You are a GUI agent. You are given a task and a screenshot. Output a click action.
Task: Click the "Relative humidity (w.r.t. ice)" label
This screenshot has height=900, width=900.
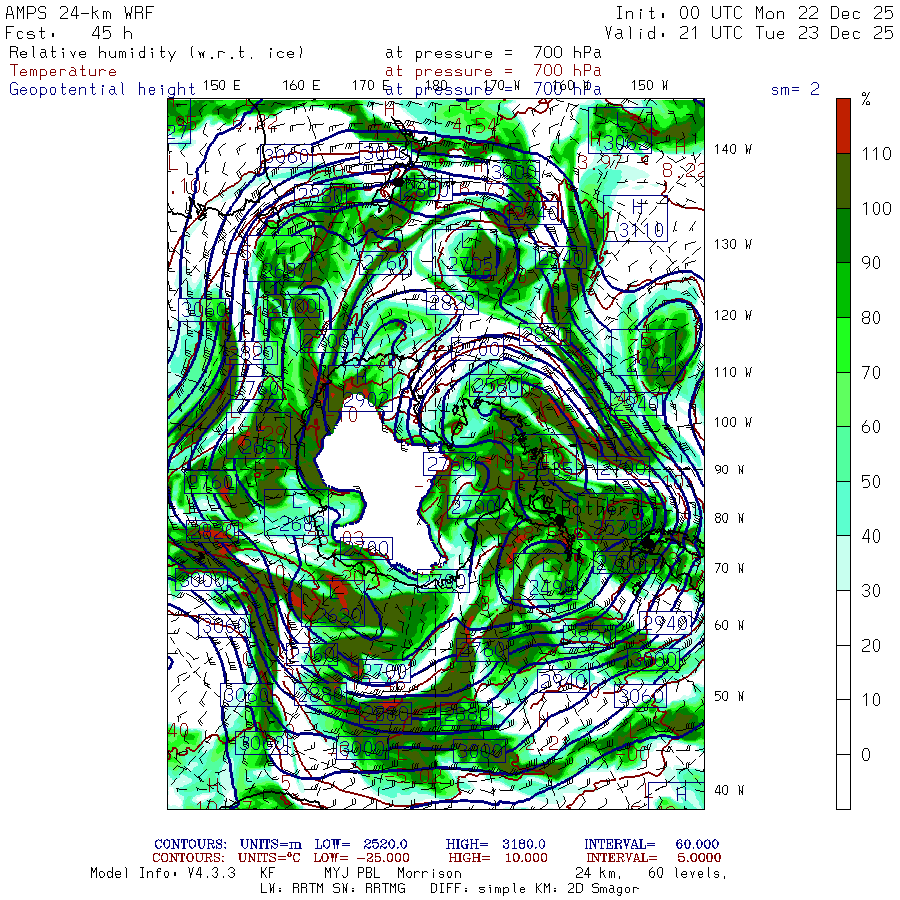(x=156, y=53)
